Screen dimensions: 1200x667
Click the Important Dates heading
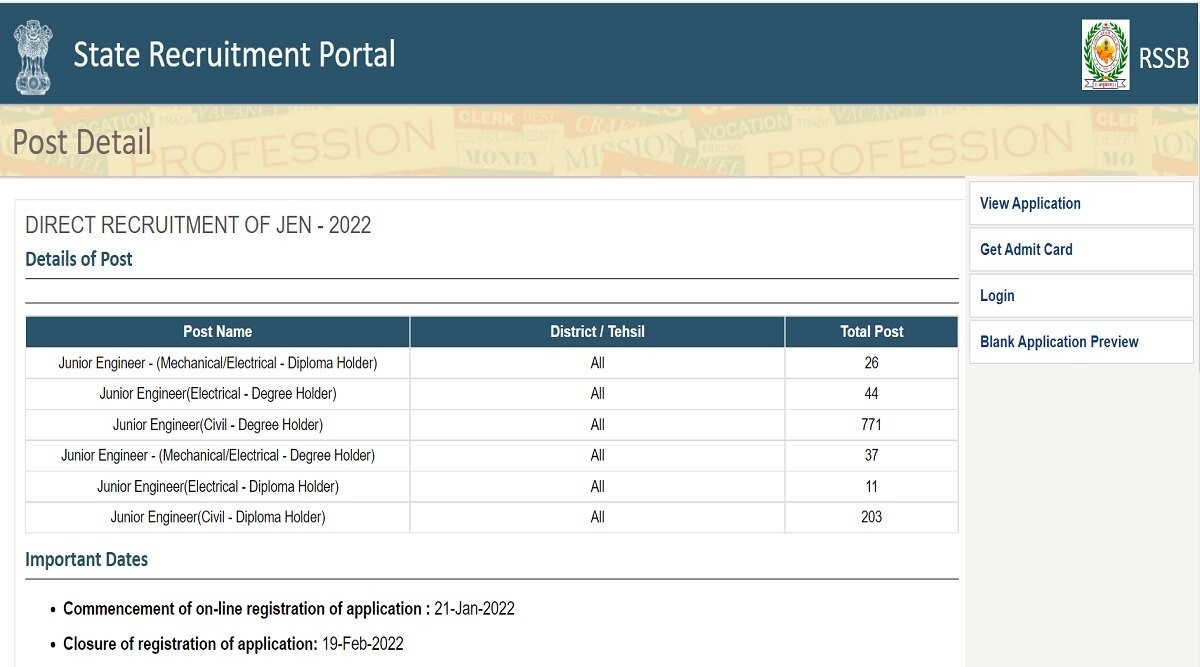tap(86, 559)
